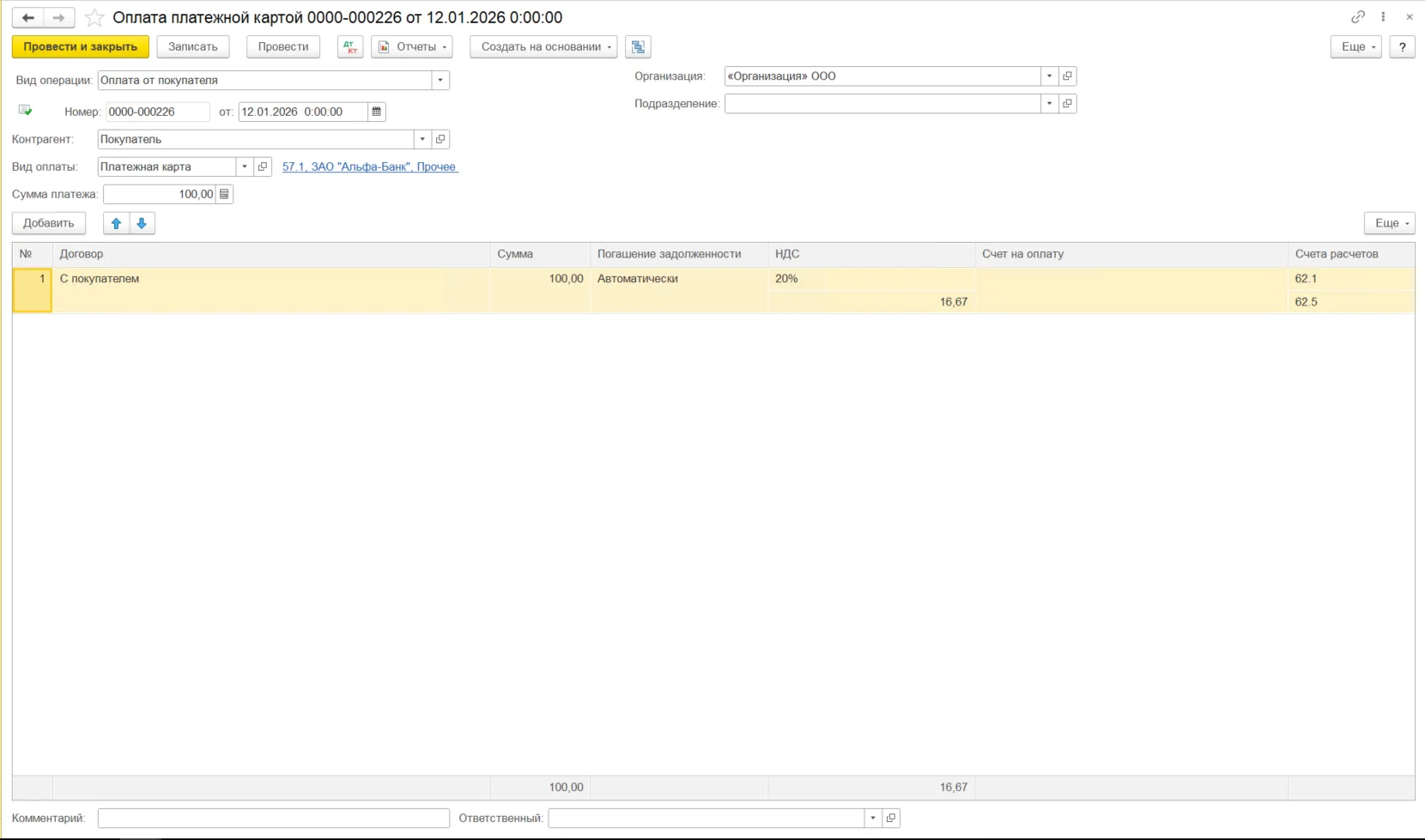
Task: Open calculator for Сумма платежа
Action: click(224, 194)
